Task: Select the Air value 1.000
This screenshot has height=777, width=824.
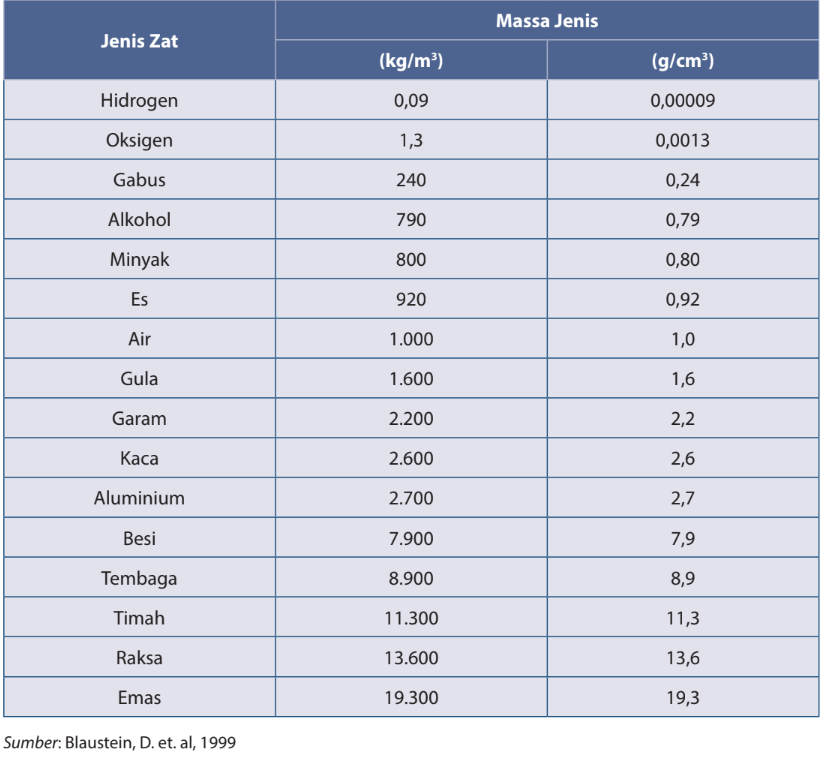Action: [411, 339]
